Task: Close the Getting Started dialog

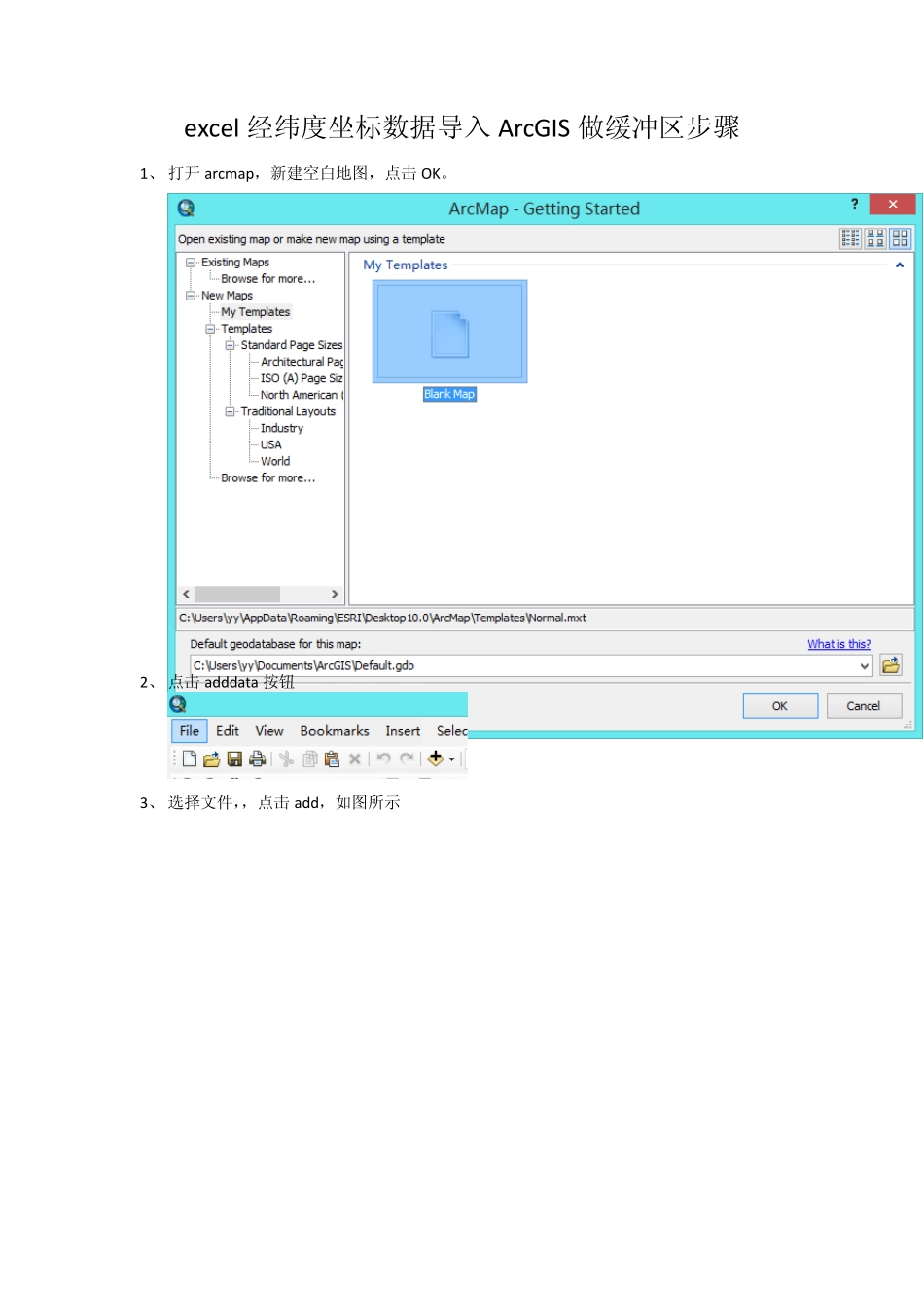Action: tap(893, 204)
